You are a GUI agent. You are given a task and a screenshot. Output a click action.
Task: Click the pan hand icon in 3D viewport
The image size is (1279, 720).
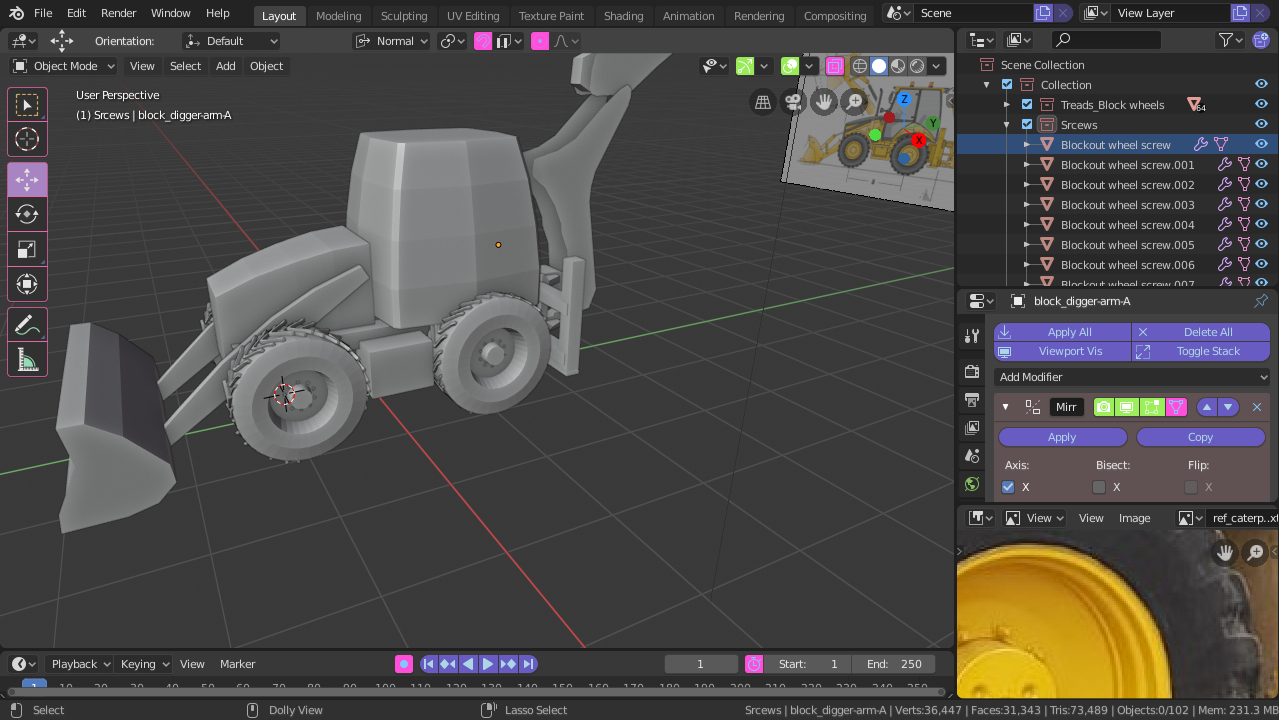[x=824, y=102]
